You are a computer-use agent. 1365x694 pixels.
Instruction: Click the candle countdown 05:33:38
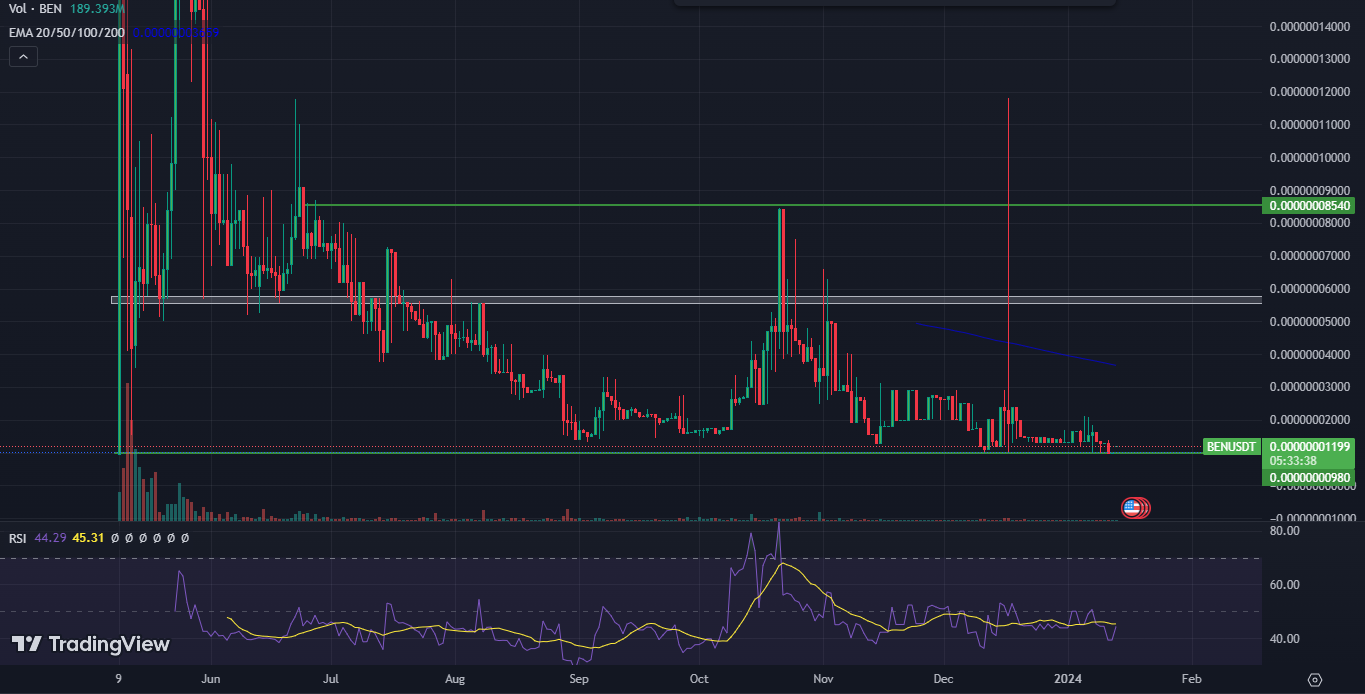pyautogui.click(x=1292, y=461)
